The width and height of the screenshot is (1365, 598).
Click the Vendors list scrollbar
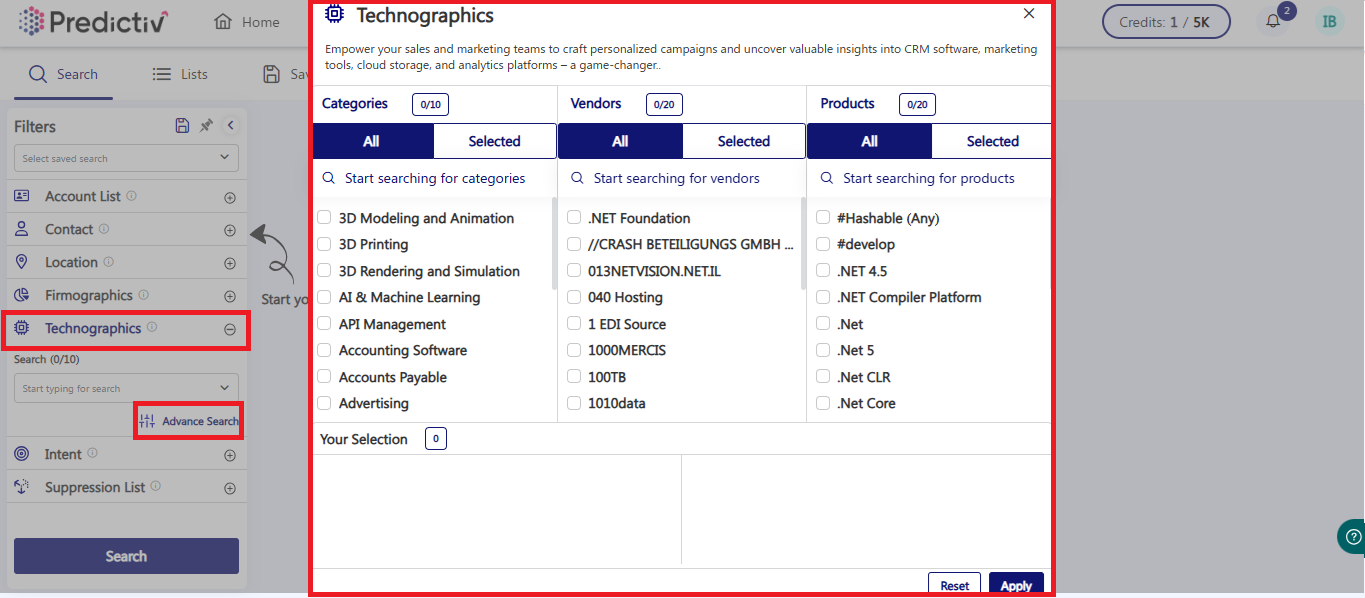click(802, 243)
